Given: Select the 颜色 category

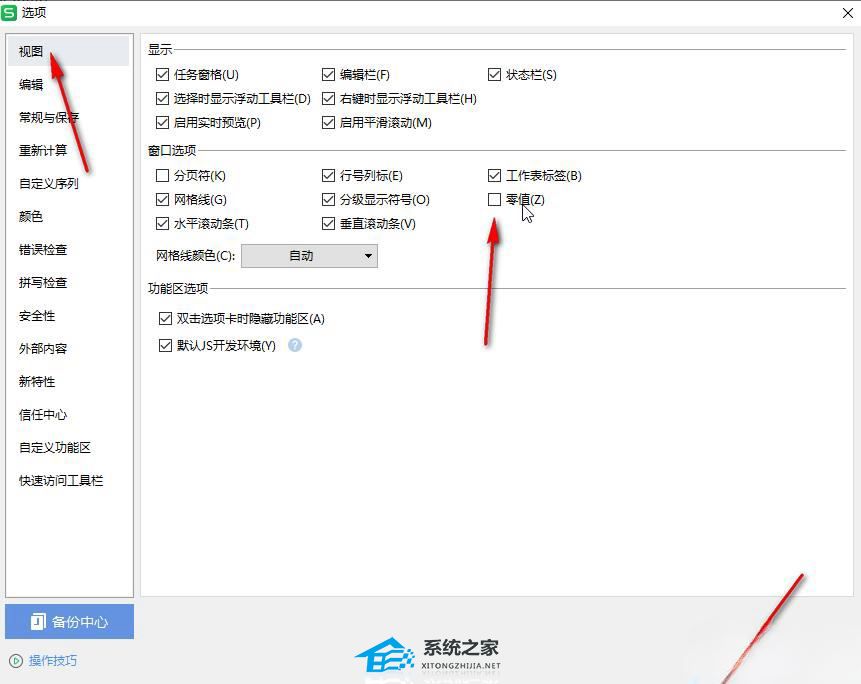Looking at the screenshot, I should point(69,216).
